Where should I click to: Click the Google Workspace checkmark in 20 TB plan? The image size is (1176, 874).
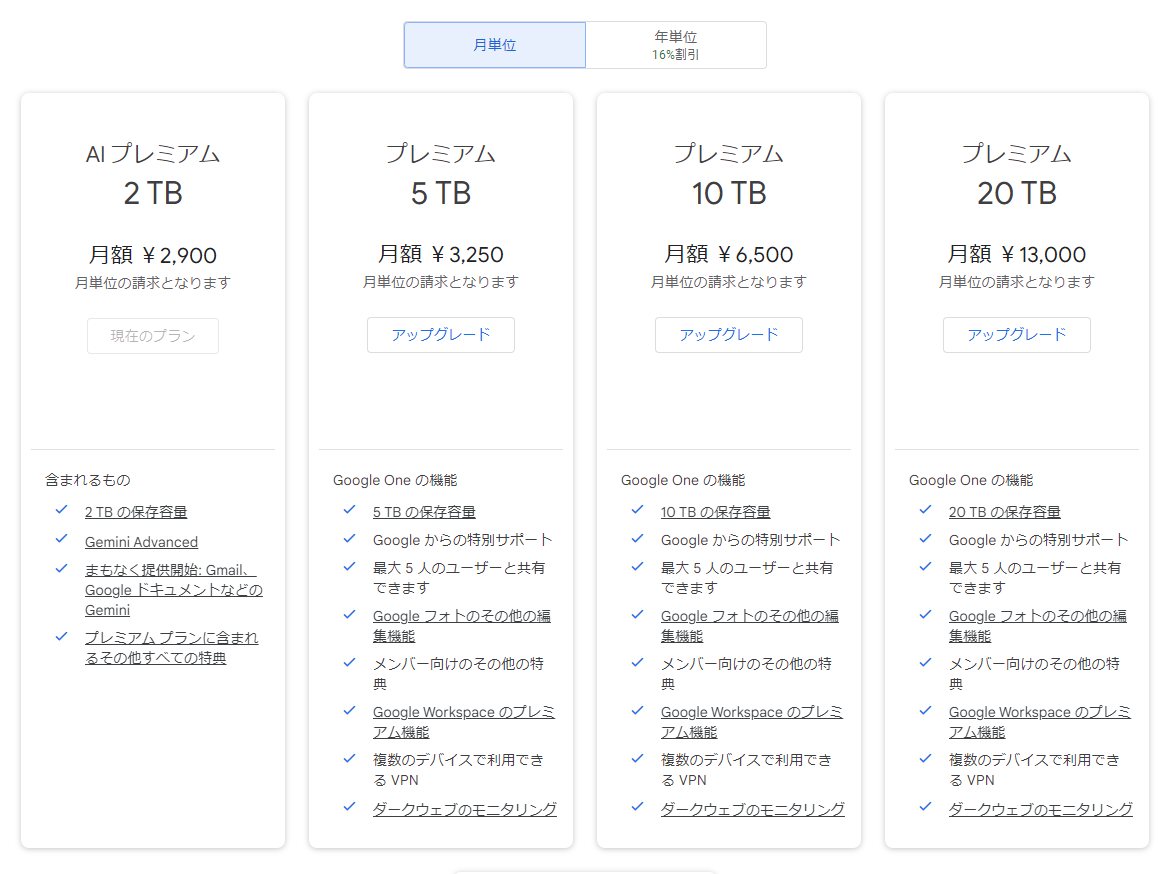point(926,710)
